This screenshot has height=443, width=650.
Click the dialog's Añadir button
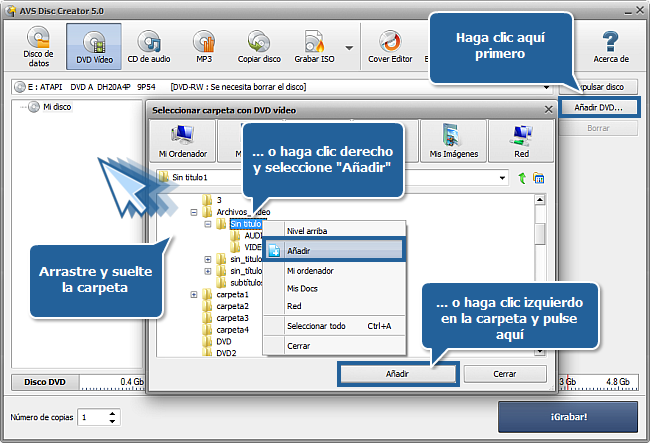pyautogui.click(x=398, y=374)
